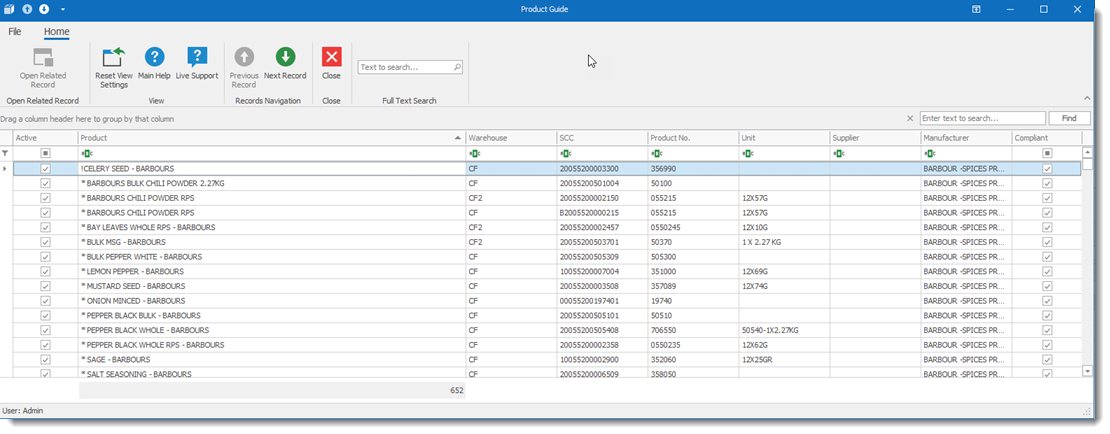Toggle the Active column filter checkbox
1110x434 pixels.
click(45, 154)
